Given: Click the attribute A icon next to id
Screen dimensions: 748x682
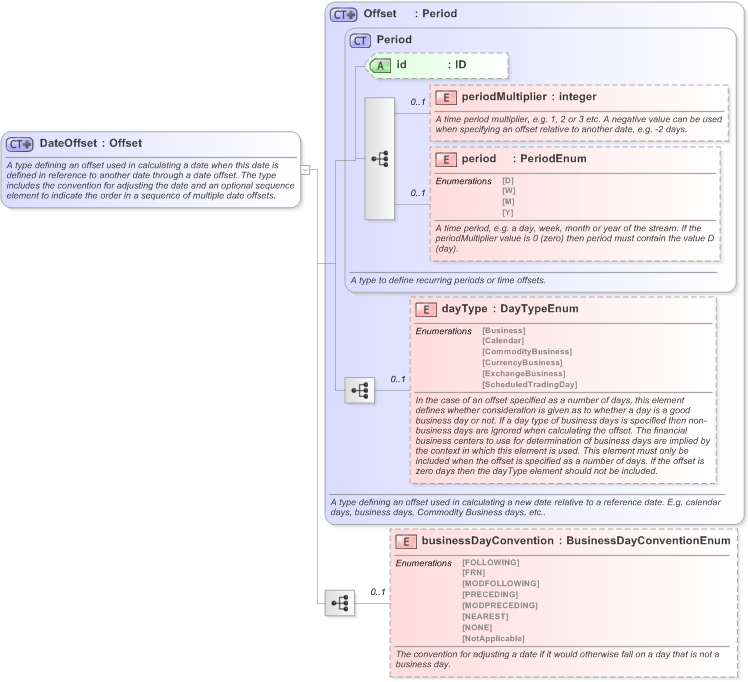Looking at the screenshot, I should pos(380,65).
